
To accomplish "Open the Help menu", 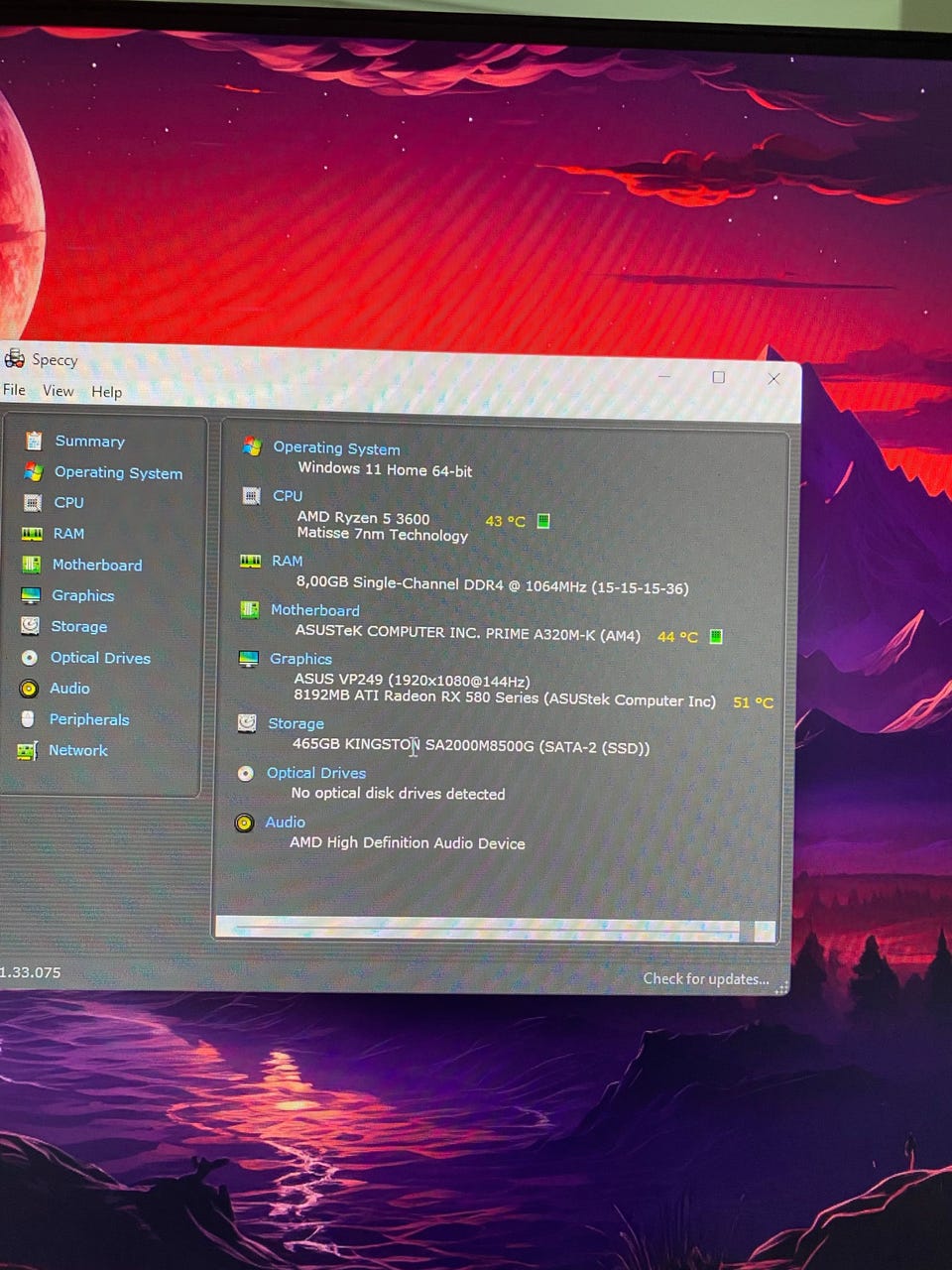I will pyautogui.click(x=106, y=392).
